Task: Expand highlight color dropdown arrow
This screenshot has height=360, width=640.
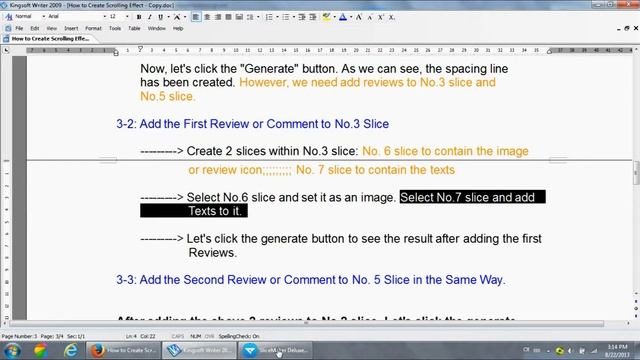Action: point(334,17)
